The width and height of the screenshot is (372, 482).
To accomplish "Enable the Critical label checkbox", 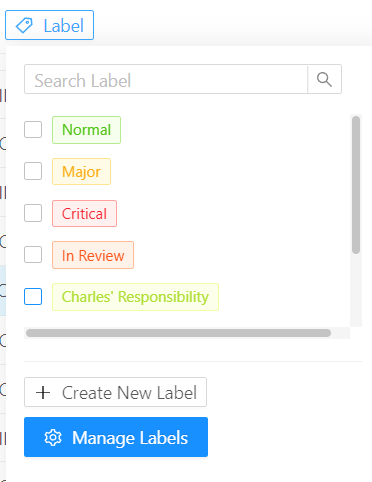I will [33, 213].
